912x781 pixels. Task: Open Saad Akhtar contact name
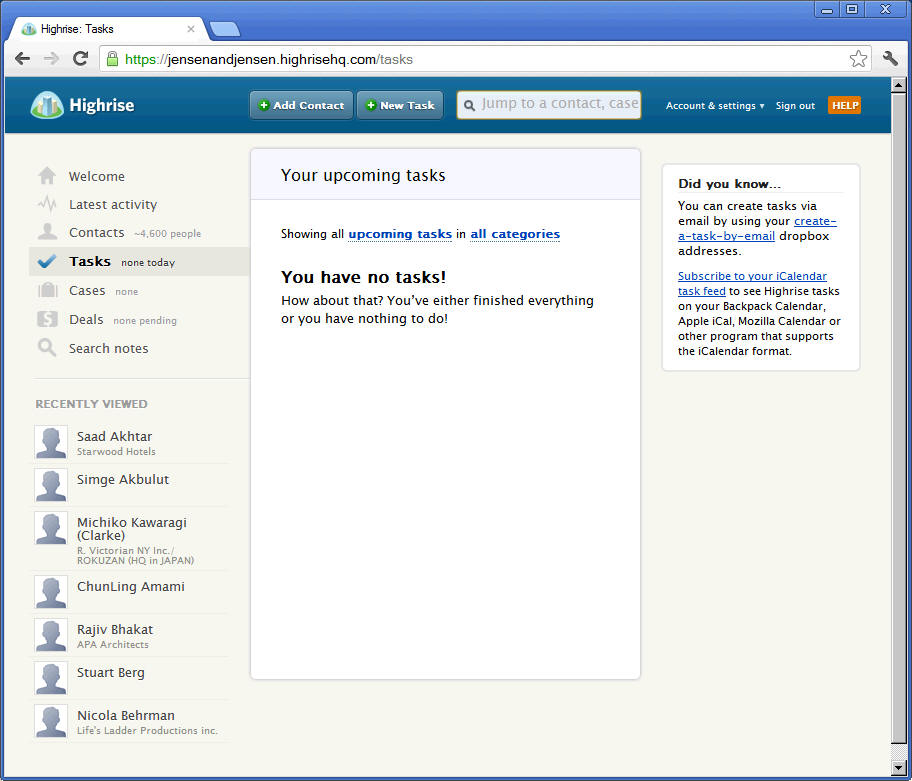tap(114, 436)
